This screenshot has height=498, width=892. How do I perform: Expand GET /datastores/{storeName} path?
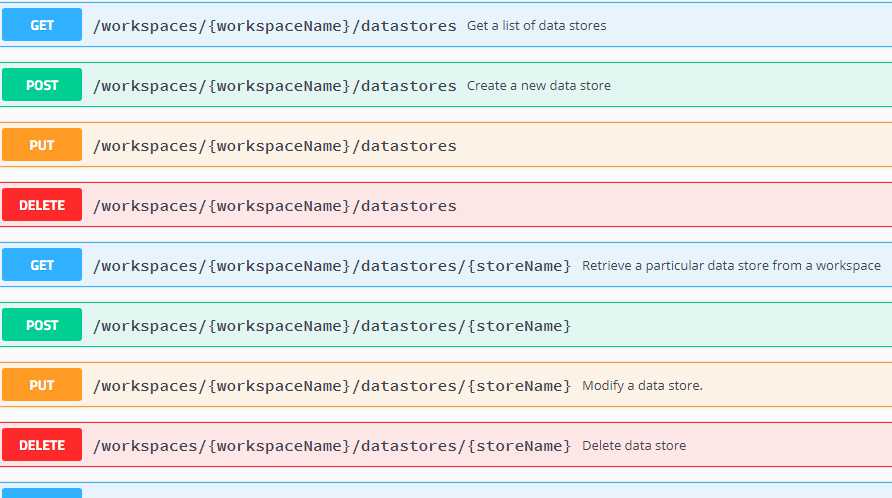click(332, 266)
